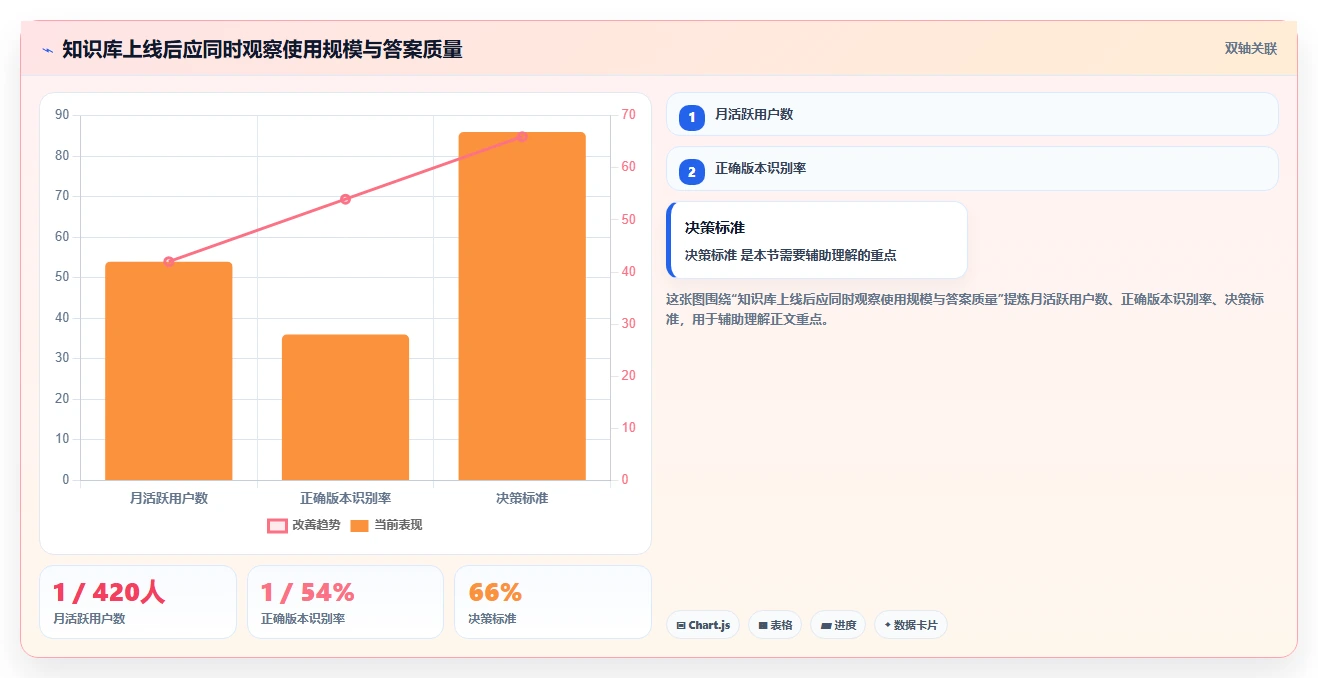Select the 决策标准 orange bar
This screenshot has width=1318, height=678.
point(522,306)
